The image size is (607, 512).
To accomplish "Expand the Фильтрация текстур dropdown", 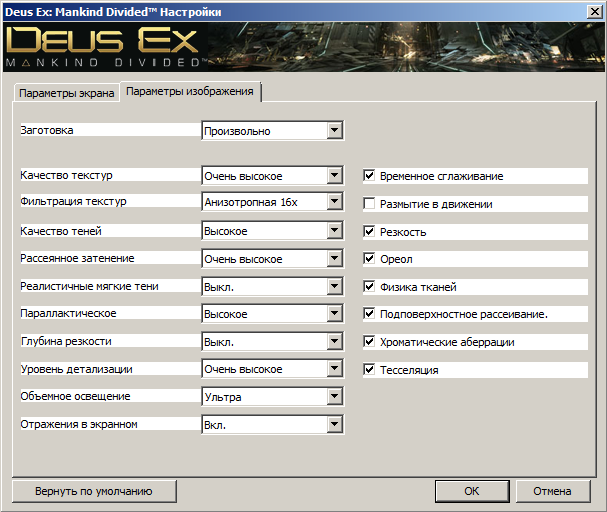I will click(273, 202).
